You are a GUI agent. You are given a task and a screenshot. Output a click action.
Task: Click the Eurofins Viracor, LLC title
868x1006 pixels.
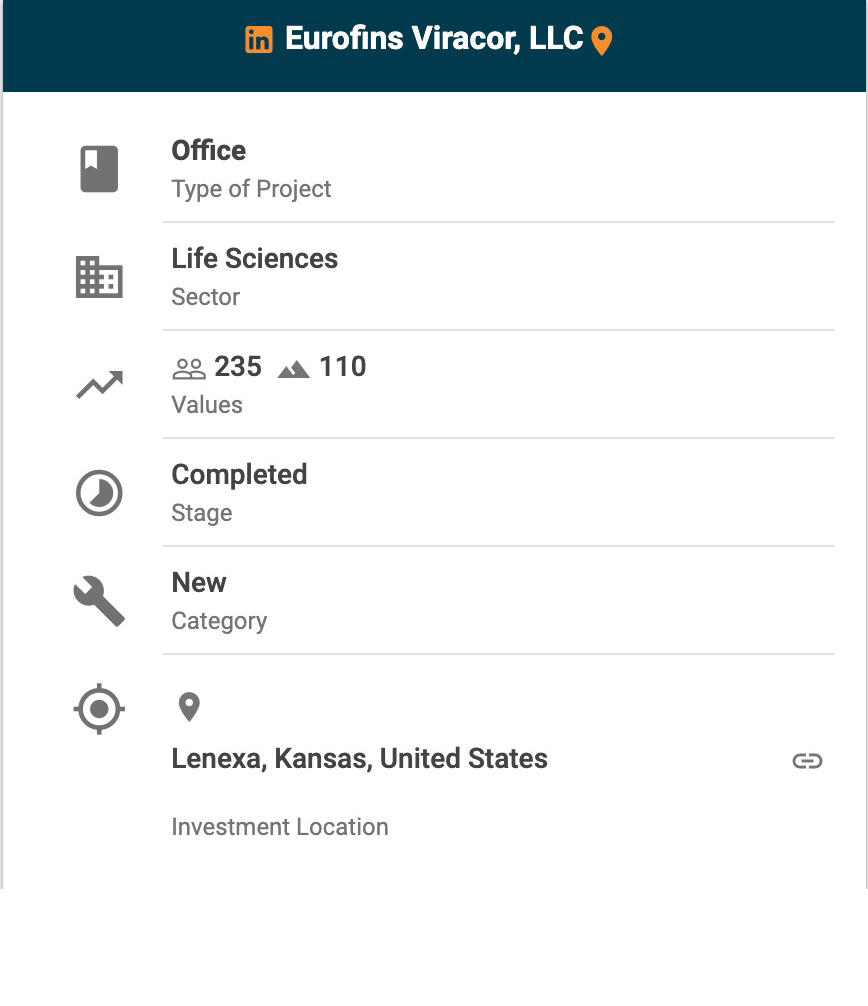[x=434, y=39]
